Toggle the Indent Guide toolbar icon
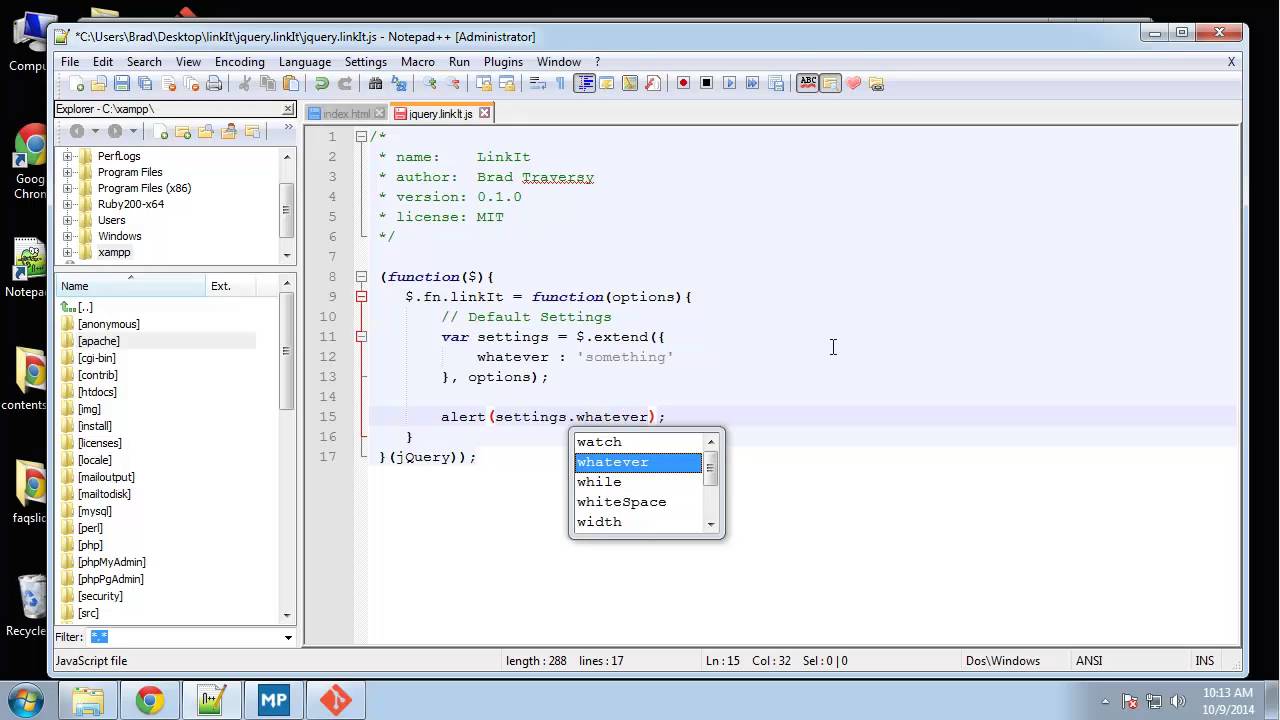Image resolution: width=1280 pixels, height=720 pixels. [x=584, y=83]
